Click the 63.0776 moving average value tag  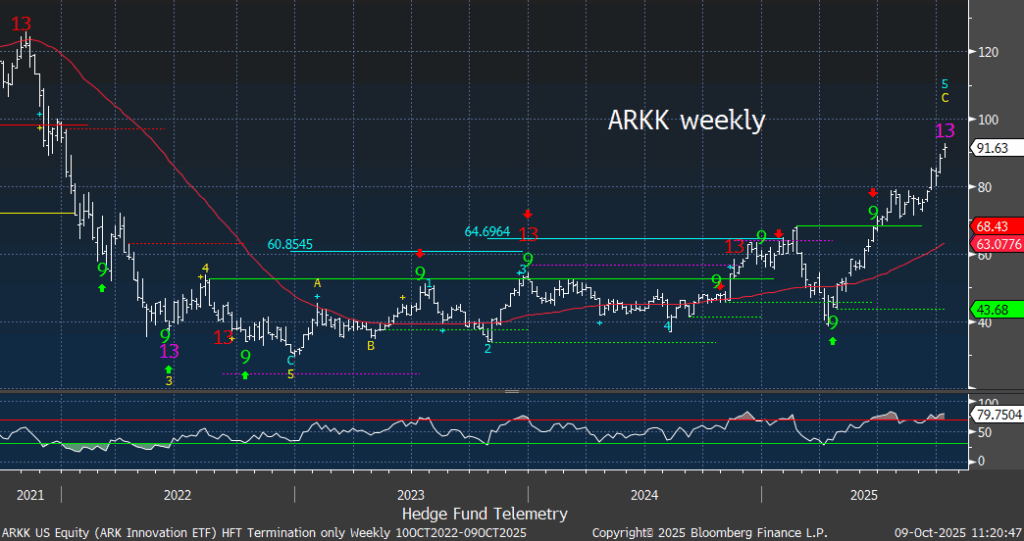996,244
